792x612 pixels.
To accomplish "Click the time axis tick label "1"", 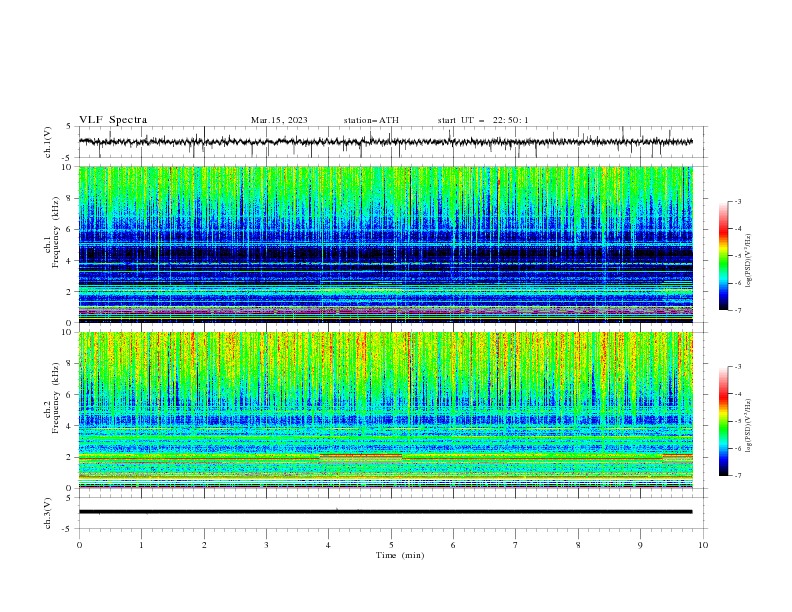I will (141, 545).
